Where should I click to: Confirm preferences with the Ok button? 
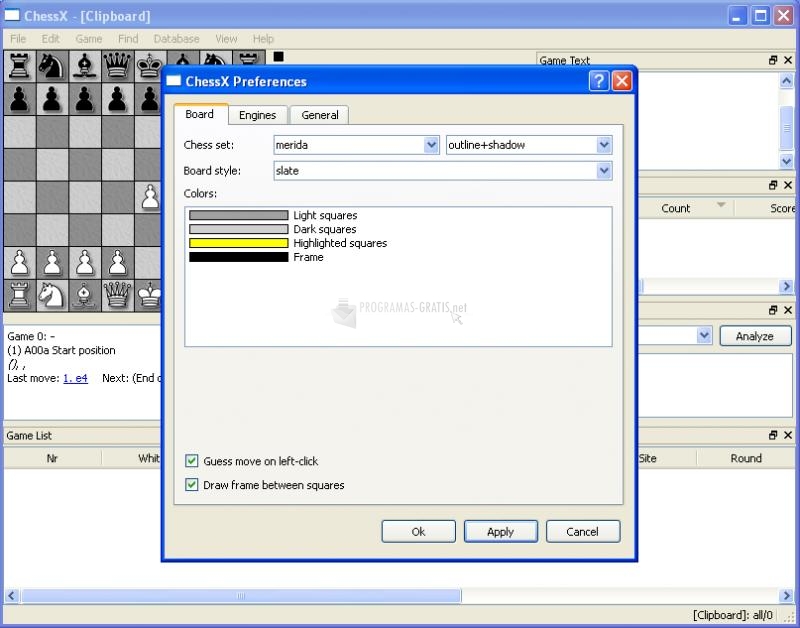(418, 532)
